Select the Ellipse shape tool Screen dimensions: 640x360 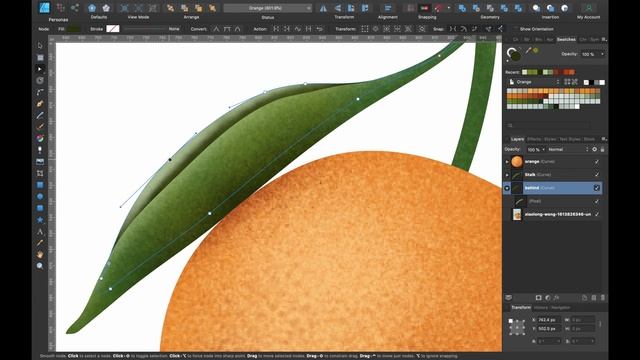pyautogui.click(x=40, y=196)
